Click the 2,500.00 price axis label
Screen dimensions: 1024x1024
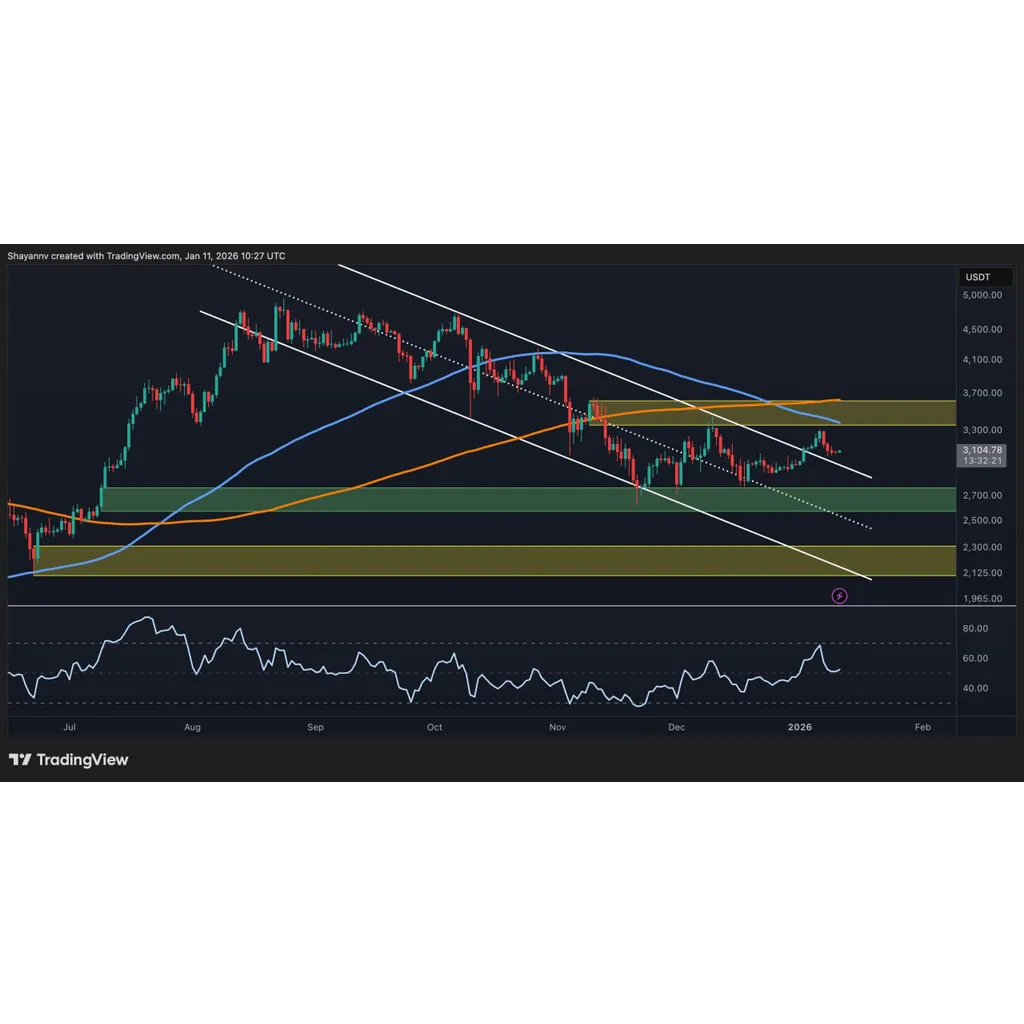[x=982, y=520]
